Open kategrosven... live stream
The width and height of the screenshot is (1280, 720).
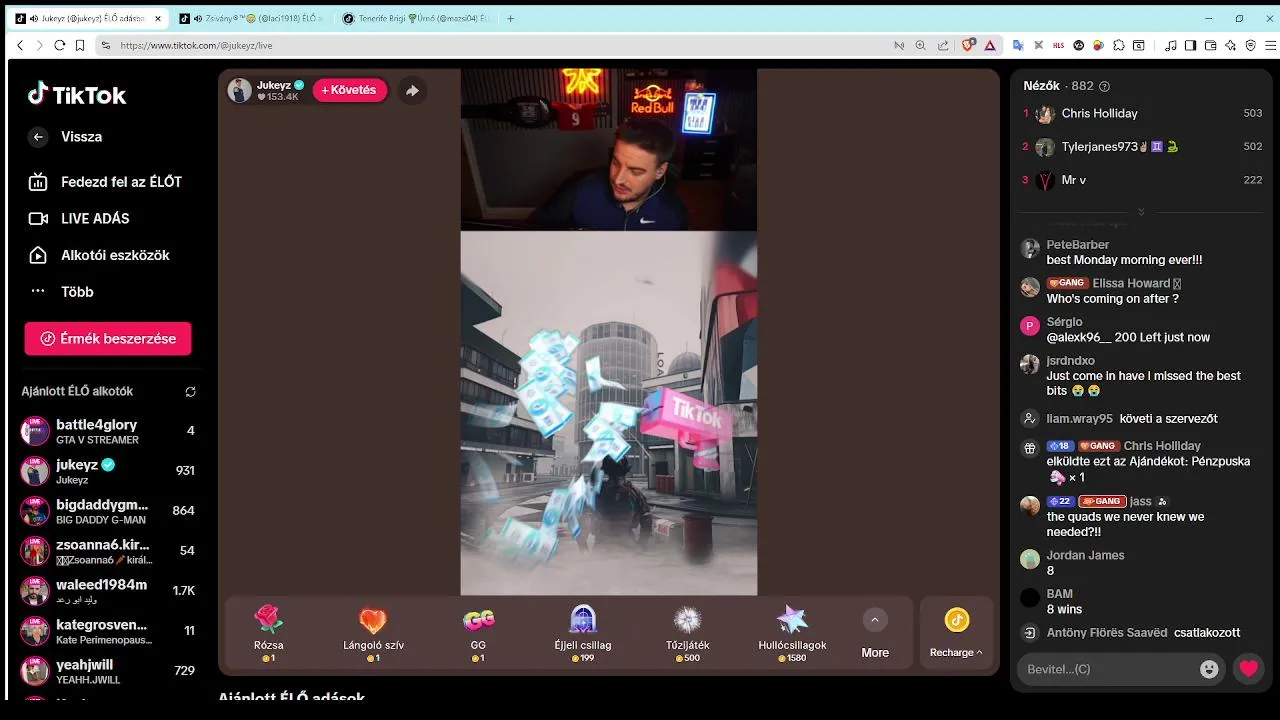[x=108, y=631]
